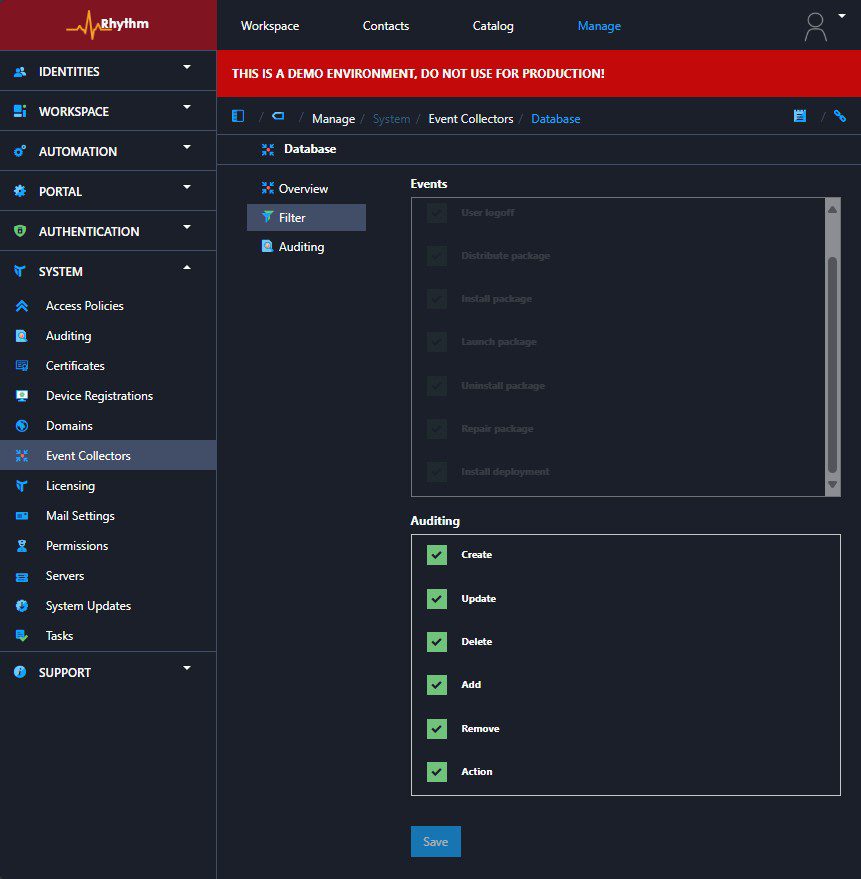Toggle the Delete auditing checkbox
The height and width of the screenshot is (879, 861).
(x=437, y=642)
